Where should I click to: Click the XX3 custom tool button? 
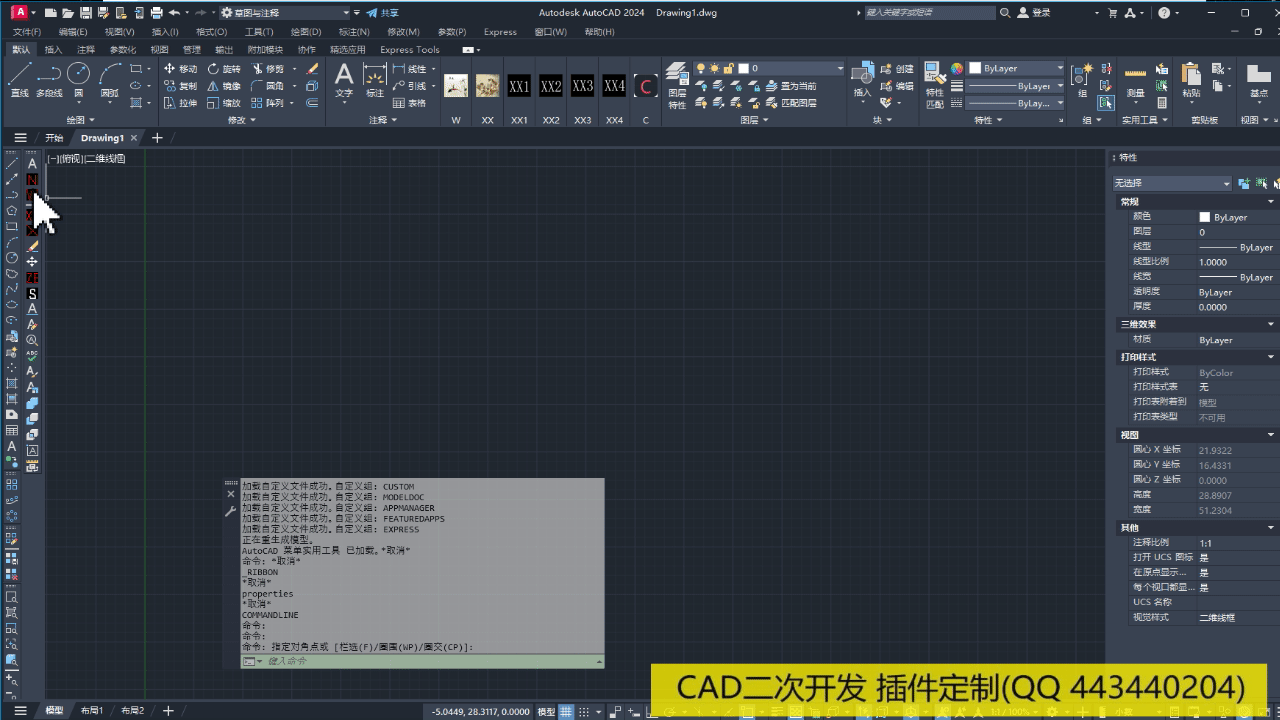pyautogui.click(x=583, y=86)
